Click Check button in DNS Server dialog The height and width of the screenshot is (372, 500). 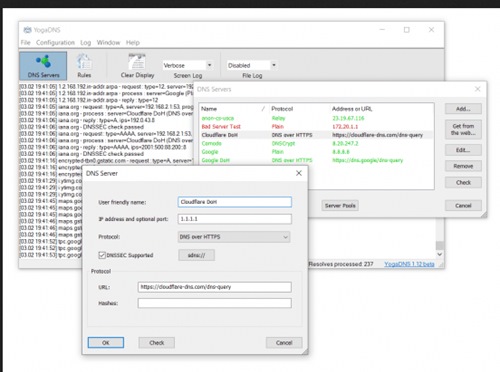(x=157, y=343)
